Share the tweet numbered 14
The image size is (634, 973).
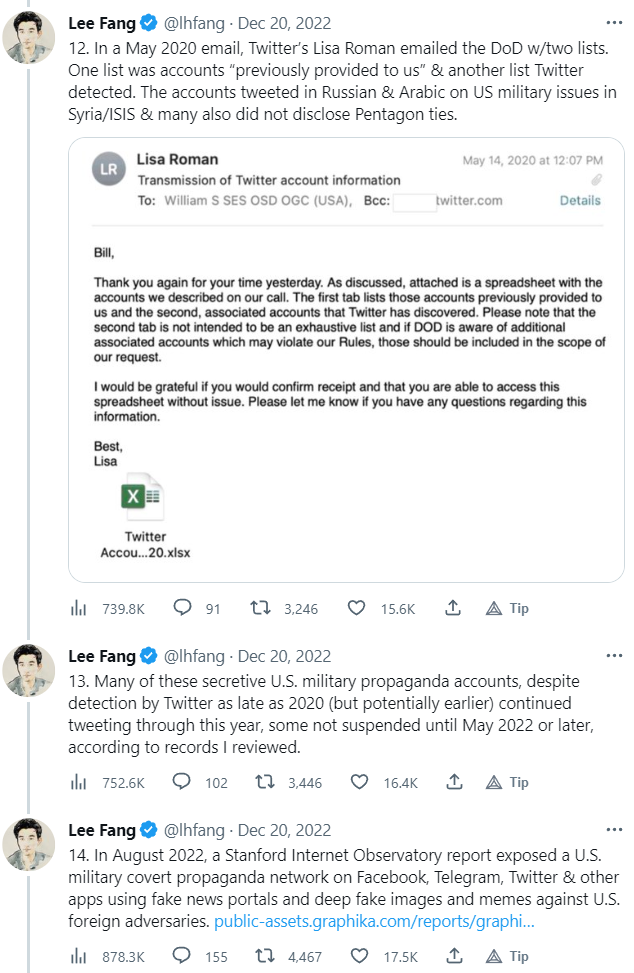point(452,956)
